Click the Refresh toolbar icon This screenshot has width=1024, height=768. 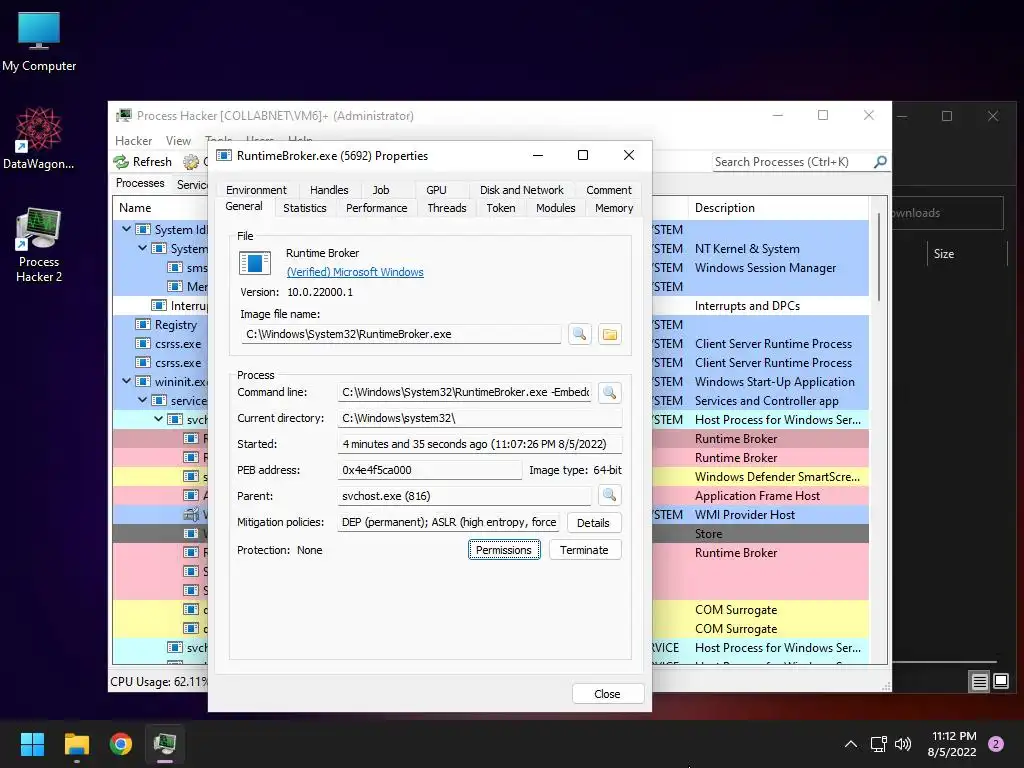121,162
